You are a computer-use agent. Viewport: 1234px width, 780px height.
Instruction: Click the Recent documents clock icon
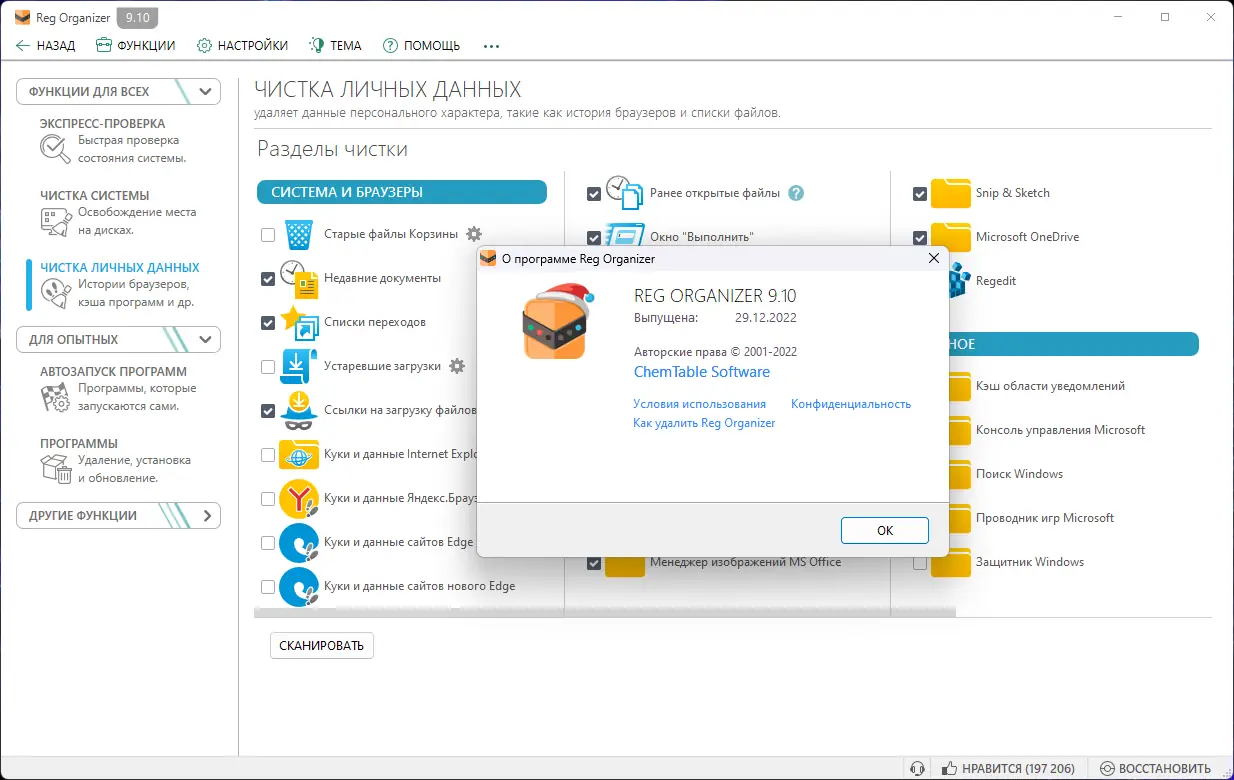pos(299,279)
